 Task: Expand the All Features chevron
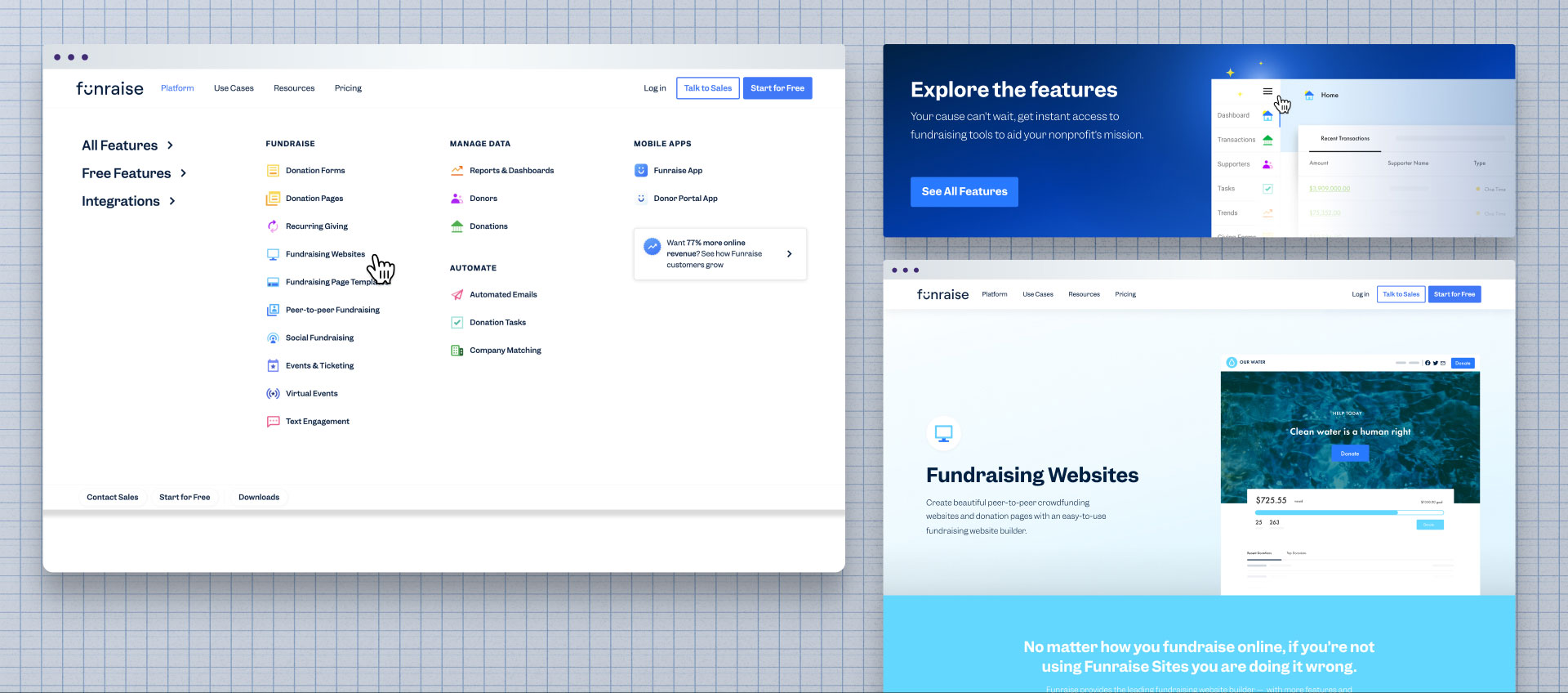pos(170,145)
